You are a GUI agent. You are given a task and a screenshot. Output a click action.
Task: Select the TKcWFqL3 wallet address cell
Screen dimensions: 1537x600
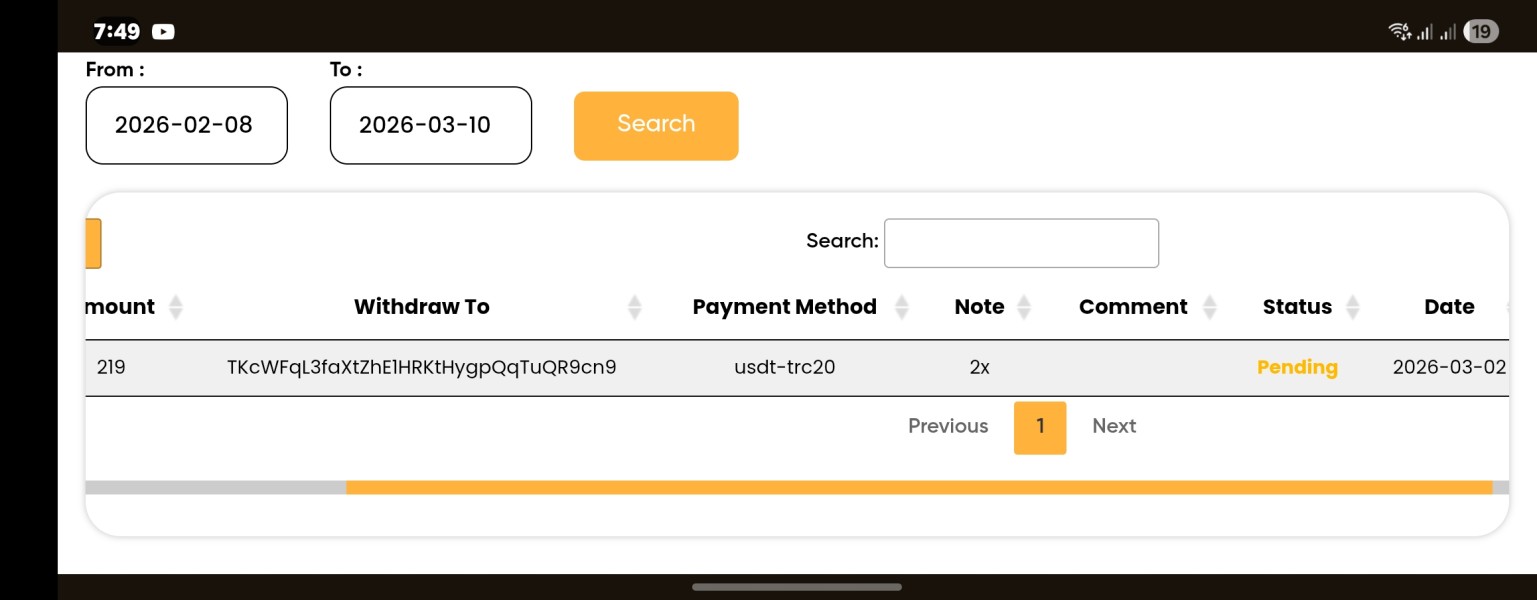421,367
